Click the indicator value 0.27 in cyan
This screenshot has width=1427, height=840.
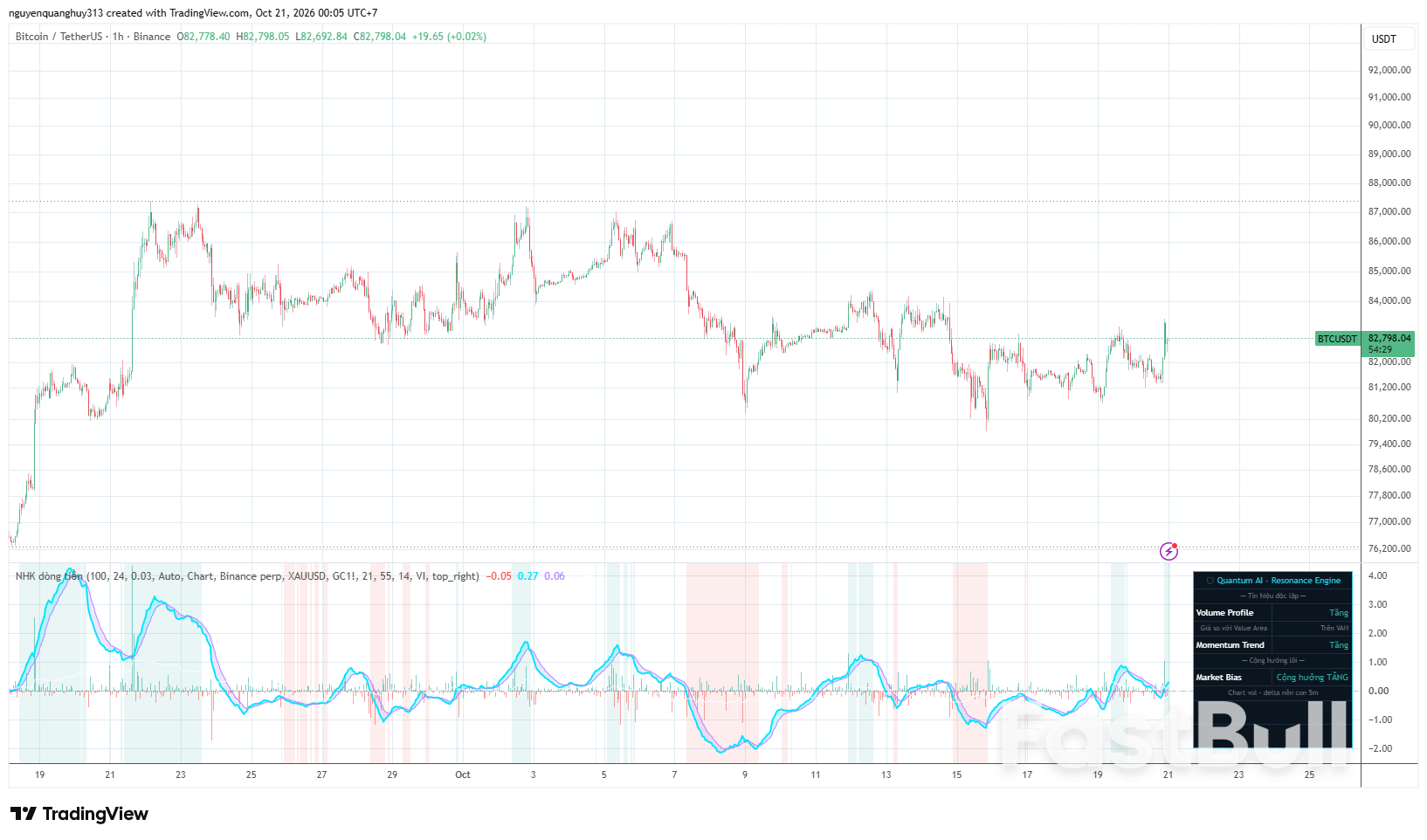pyautogui.click(x=527, y=576)
